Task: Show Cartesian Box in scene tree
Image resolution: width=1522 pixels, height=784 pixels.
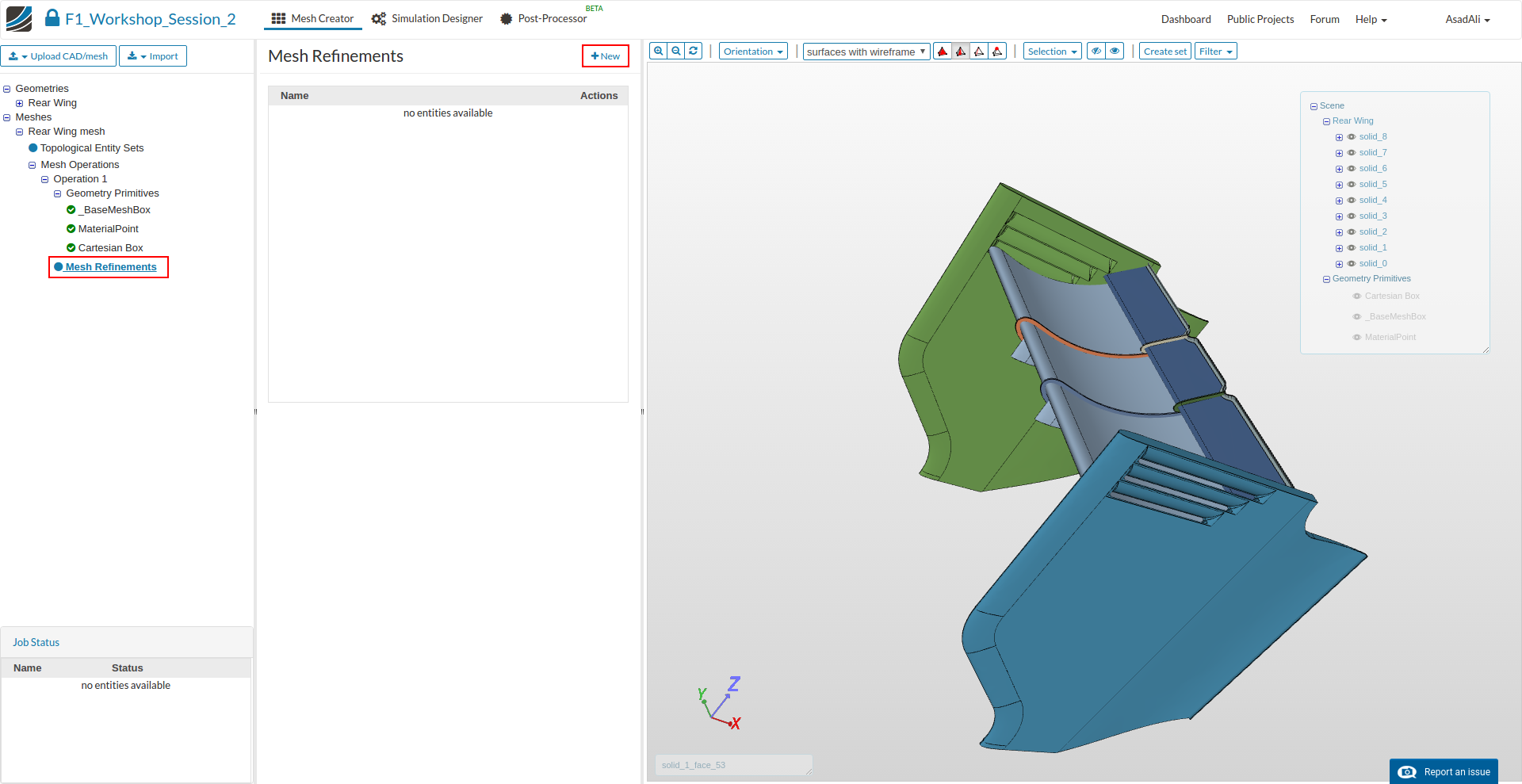Action: (x=1357, y=296)
